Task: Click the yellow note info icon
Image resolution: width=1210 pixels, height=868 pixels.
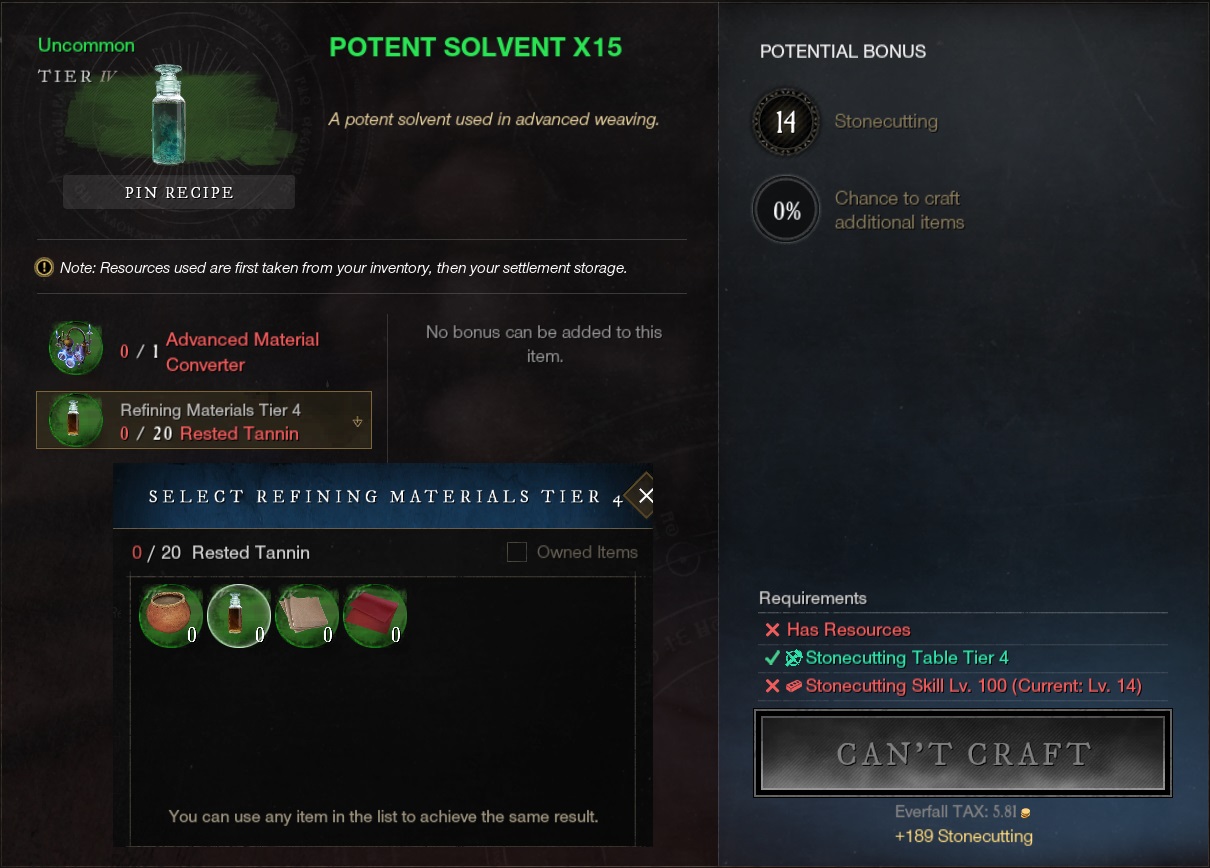Action: click(44, 267)
